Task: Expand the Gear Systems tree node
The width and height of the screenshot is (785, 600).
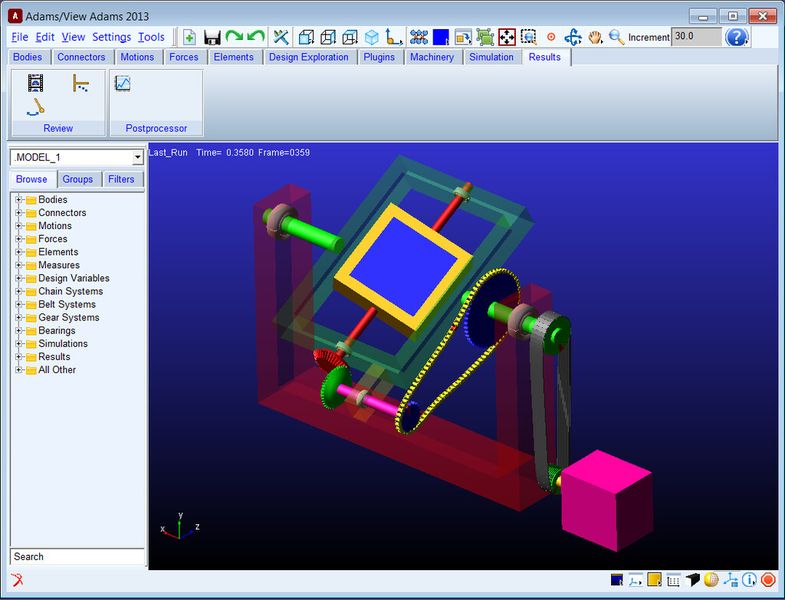Action: pos(18,317)
